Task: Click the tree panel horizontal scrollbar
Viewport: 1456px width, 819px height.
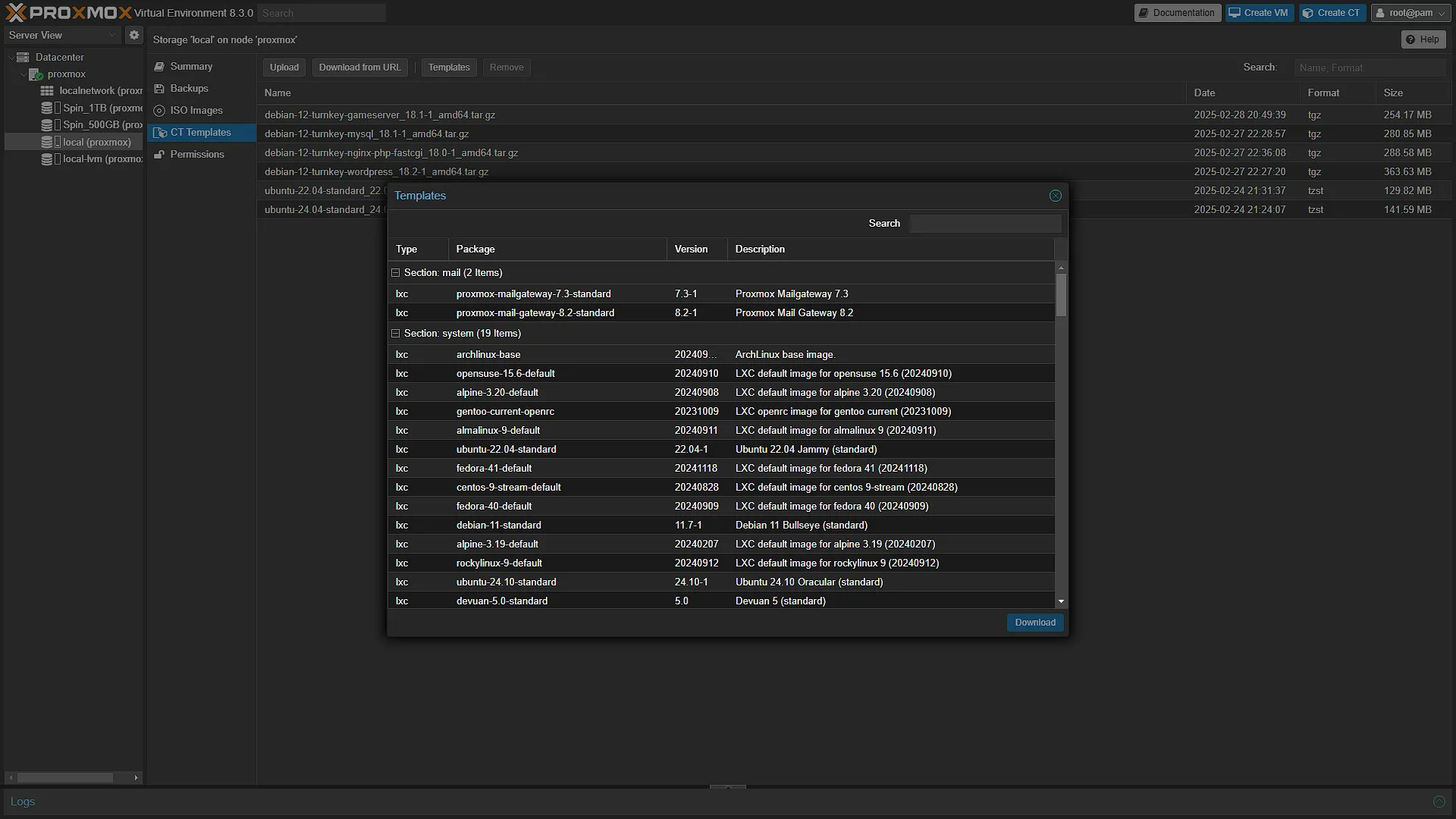Action: [65, 777]
